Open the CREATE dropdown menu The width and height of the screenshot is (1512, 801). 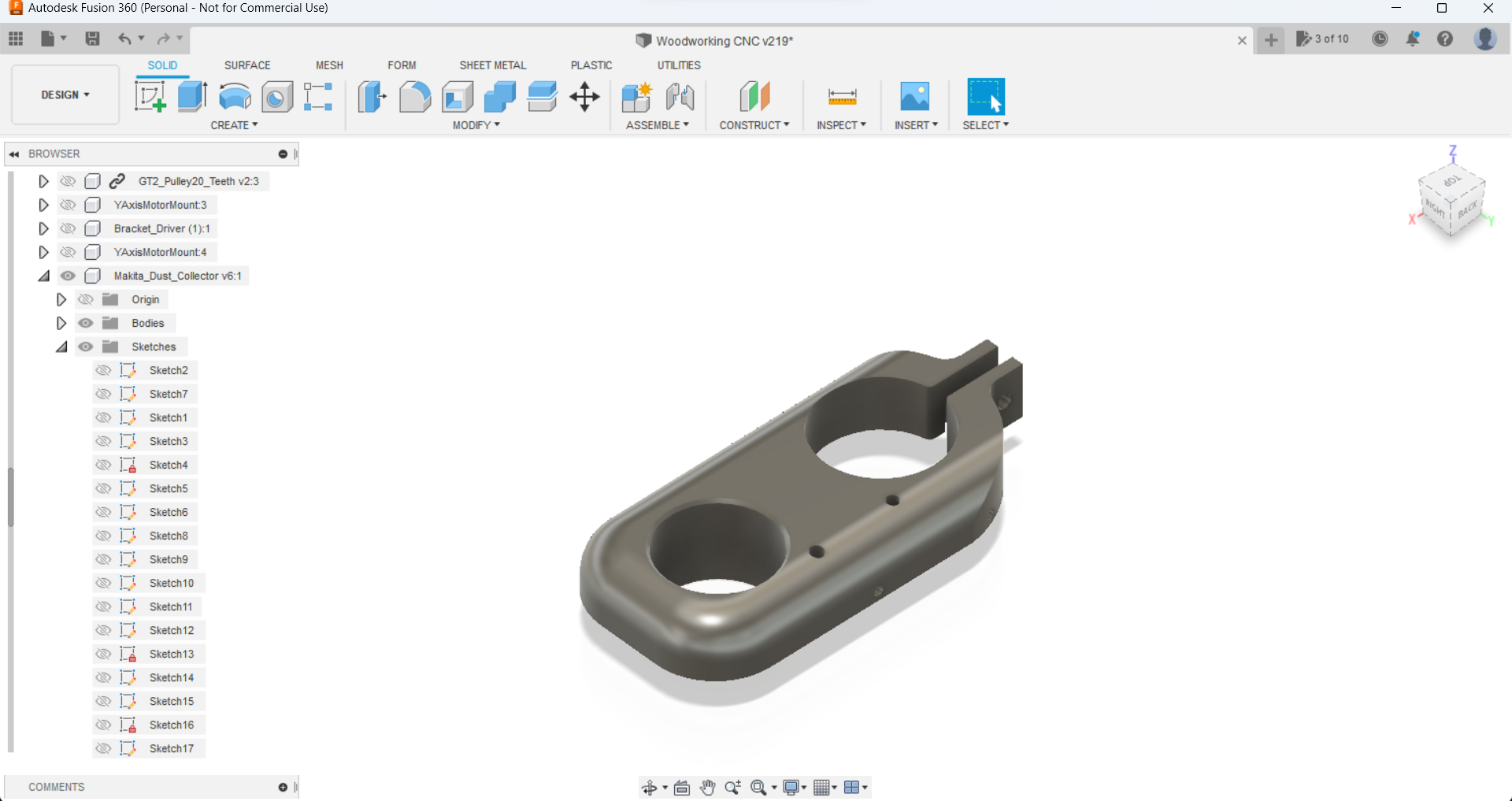[234, 125]
